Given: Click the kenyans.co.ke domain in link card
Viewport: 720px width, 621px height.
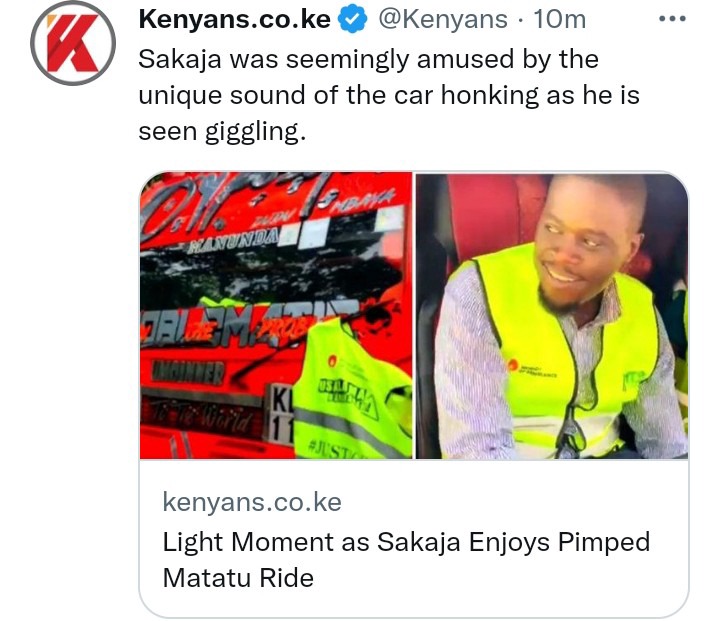Looking at the screenshot, I should pyautogui.click(x=252, y=502).
